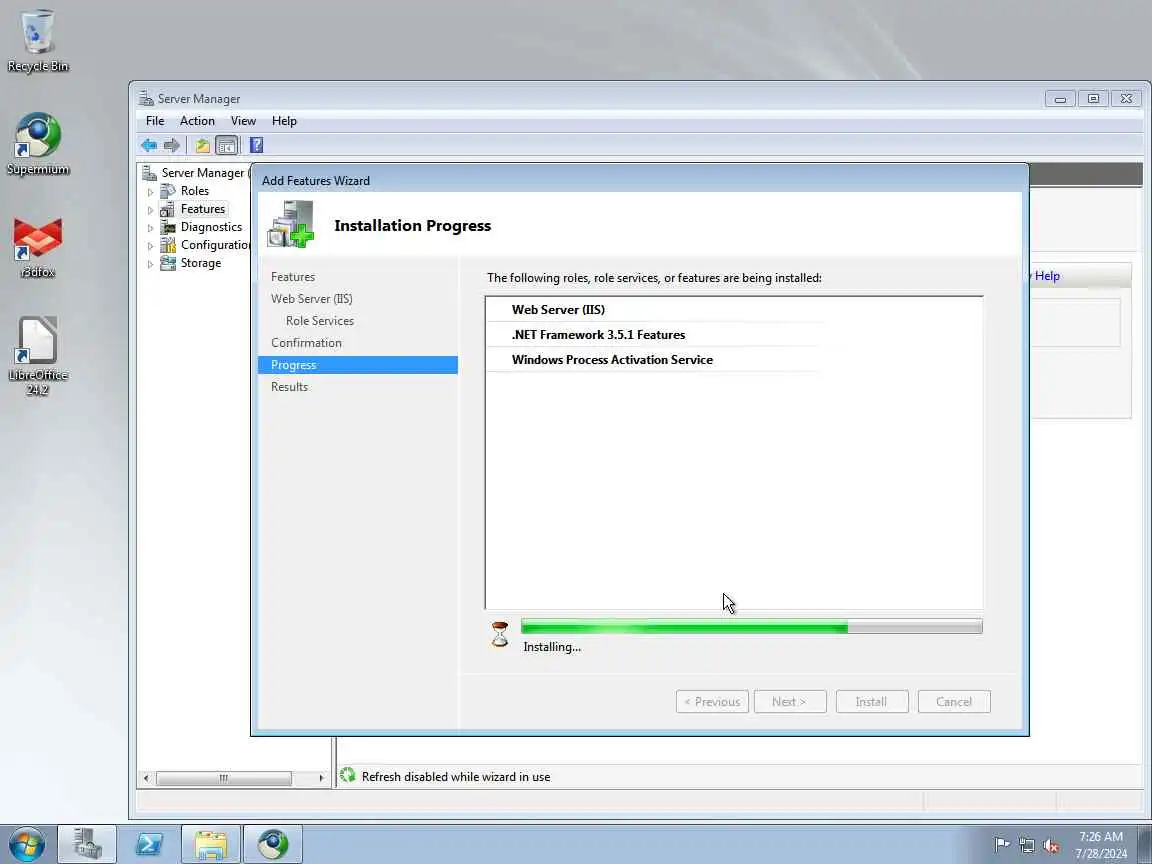Click Windows Process Activation Service entry
The width and height of the screenshot is (1152, 864).
[x=612, y=360]
